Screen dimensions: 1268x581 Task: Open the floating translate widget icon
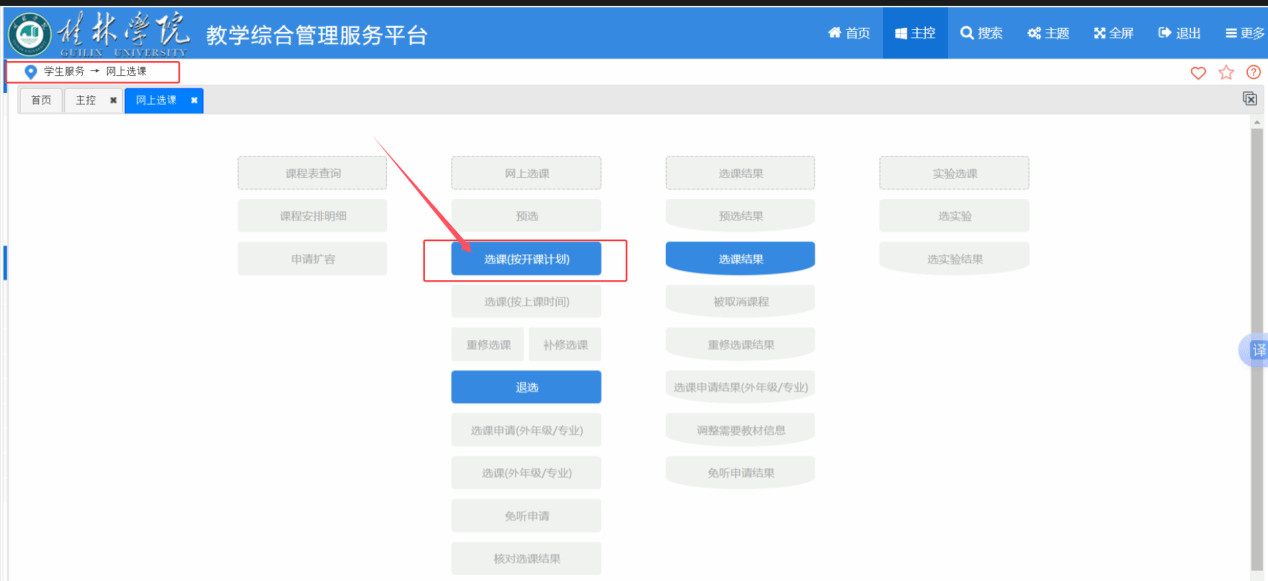click(x=1256, y=350)
